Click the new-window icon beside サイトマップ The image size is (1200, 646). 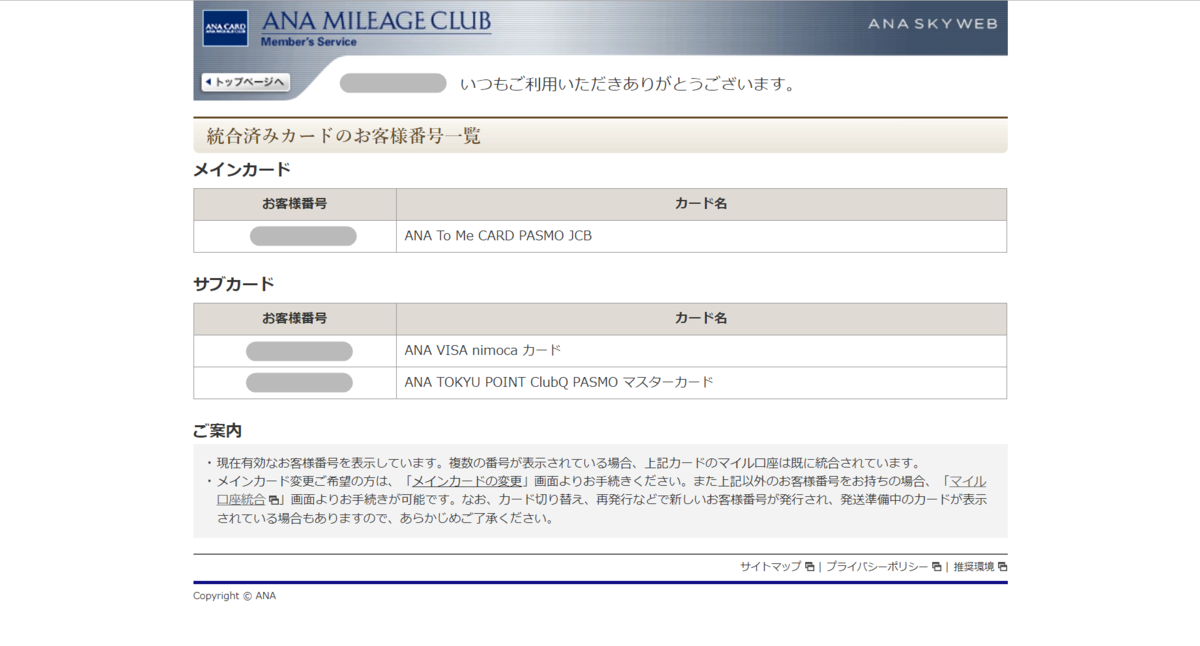pyautogui.click(x=810, y=567)
